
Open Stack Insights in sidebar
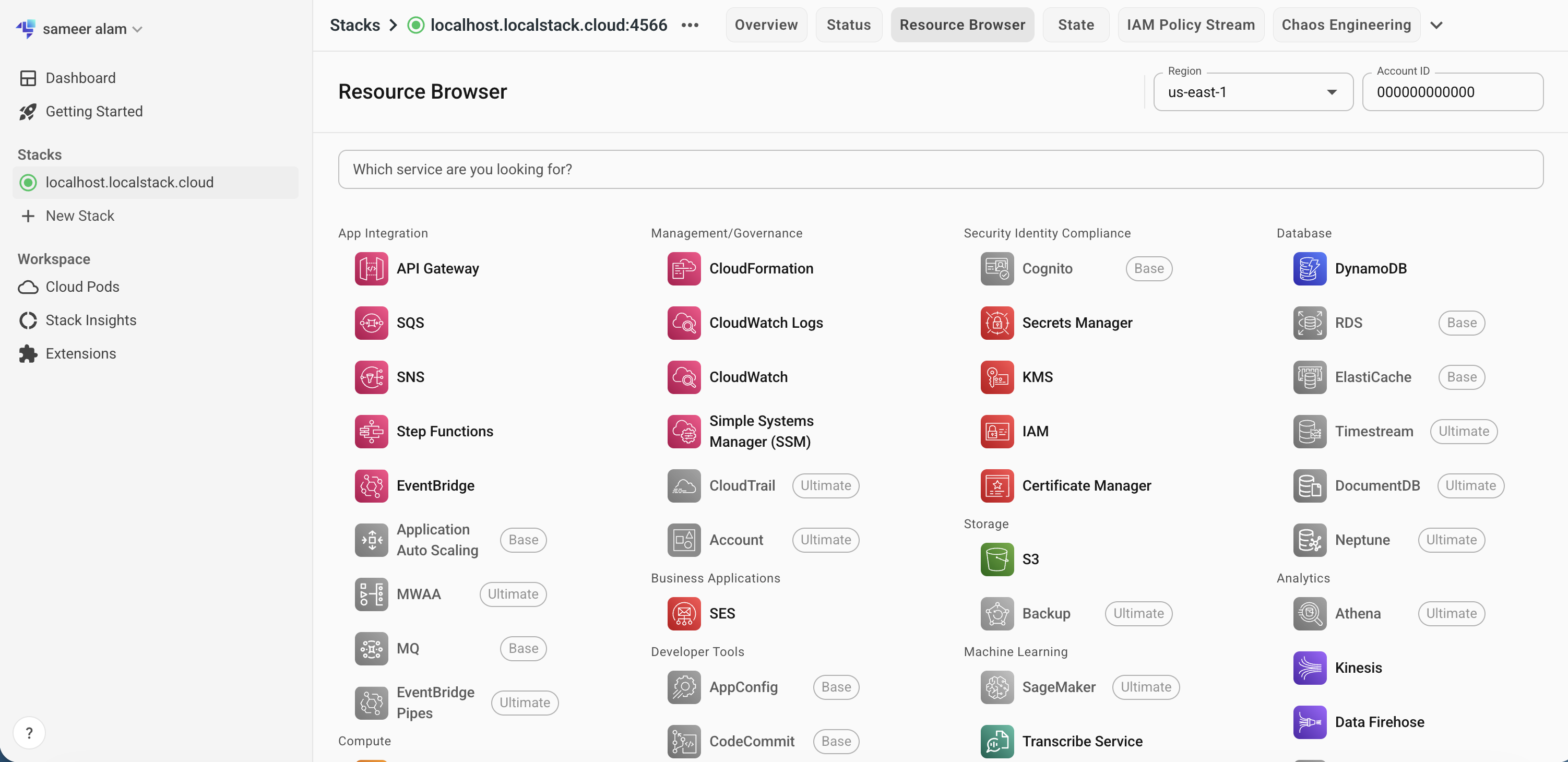[78, 320]
